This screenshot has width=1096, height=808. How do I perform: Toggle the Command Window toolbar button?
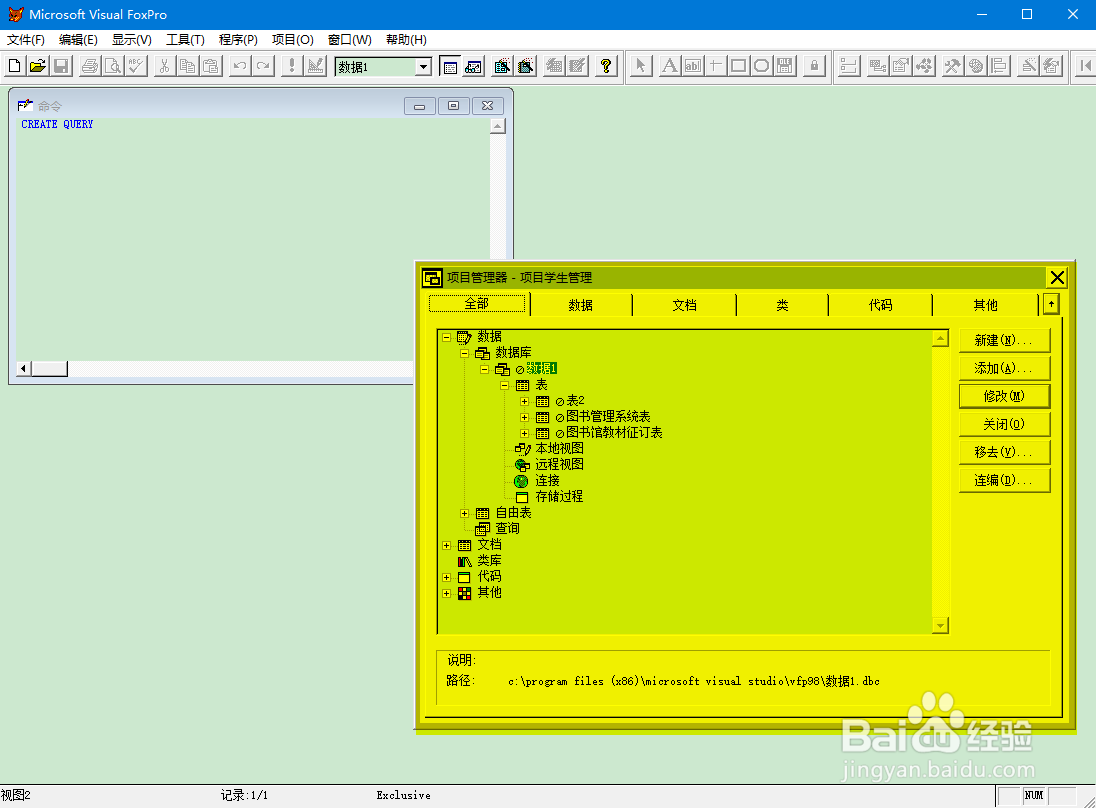[450, 66]
